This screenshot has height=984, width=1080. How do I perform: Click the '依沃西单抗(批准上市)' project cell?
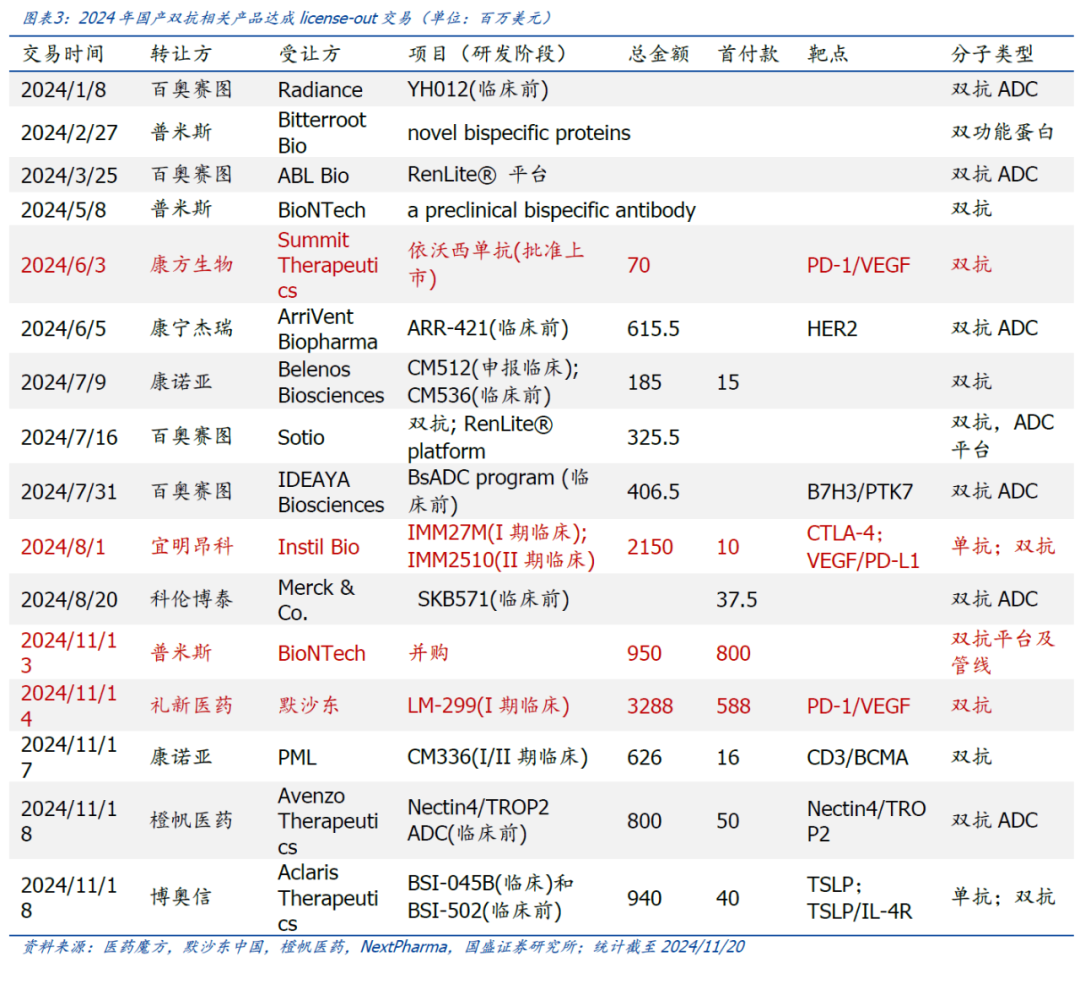[495, 264]
